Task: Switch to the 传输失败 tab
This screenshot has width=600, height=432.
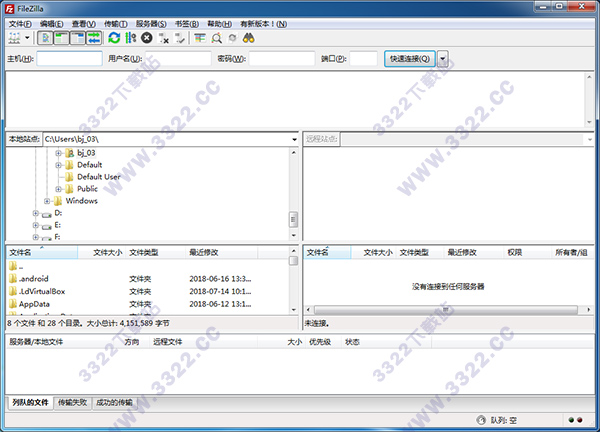Action: 72,403
